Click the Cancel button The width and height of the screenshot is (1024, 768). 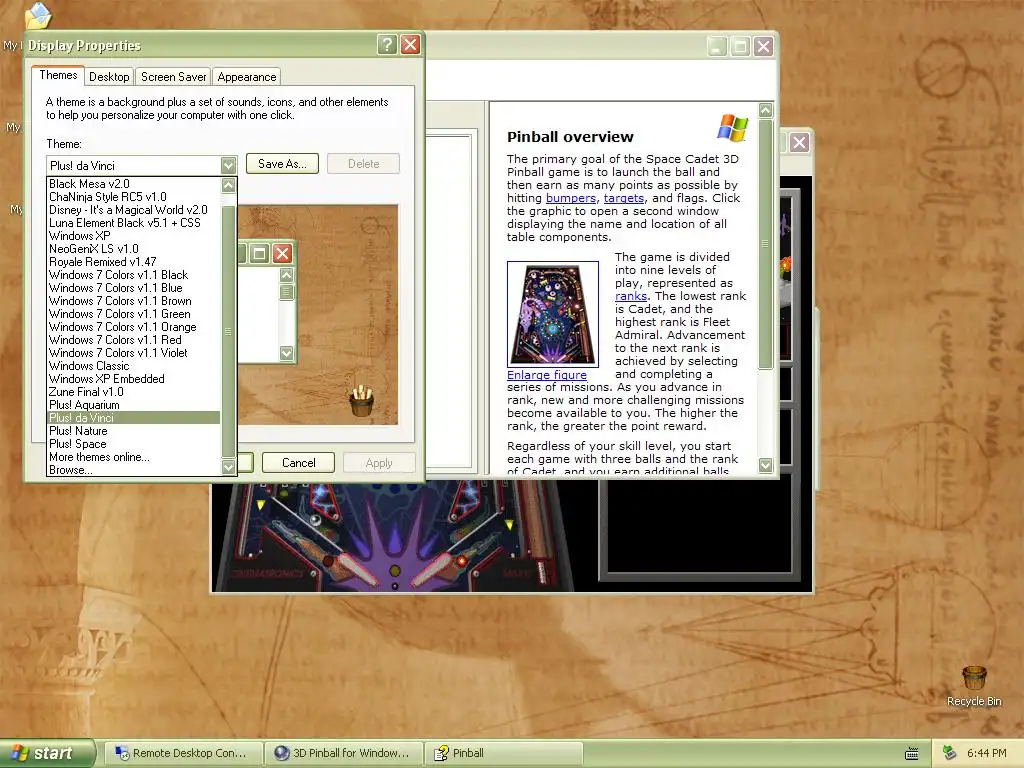pos(298,462)
